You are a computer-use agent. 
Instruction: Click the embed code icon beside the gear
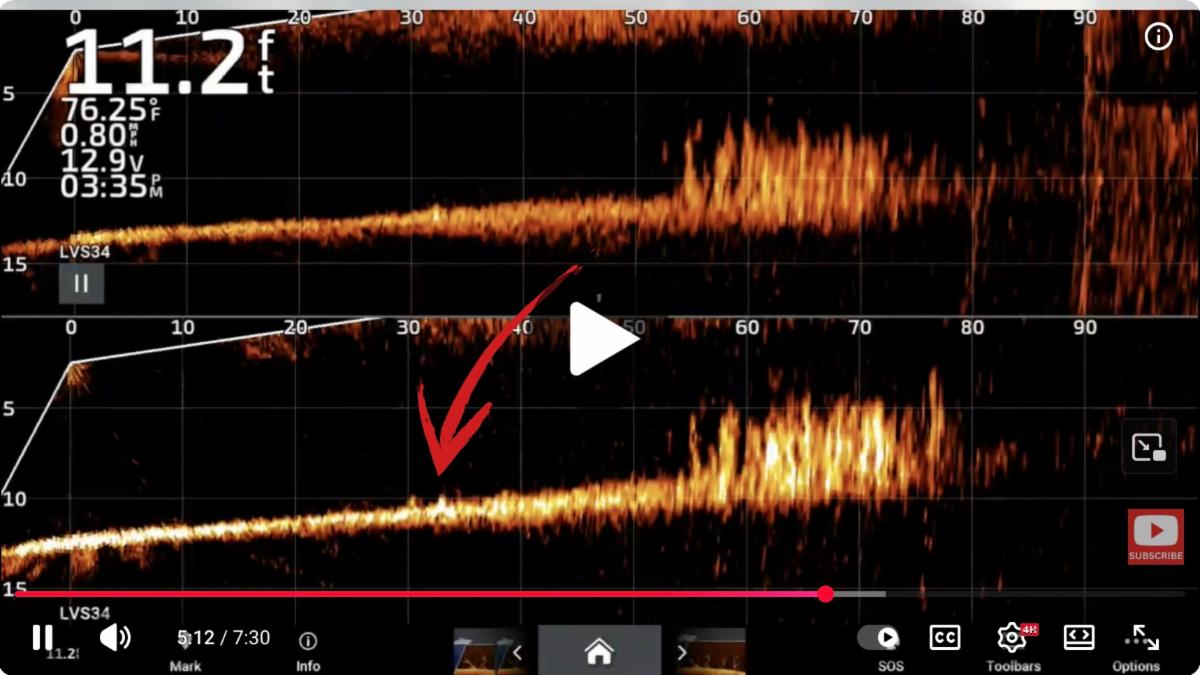coord(1078,637)
